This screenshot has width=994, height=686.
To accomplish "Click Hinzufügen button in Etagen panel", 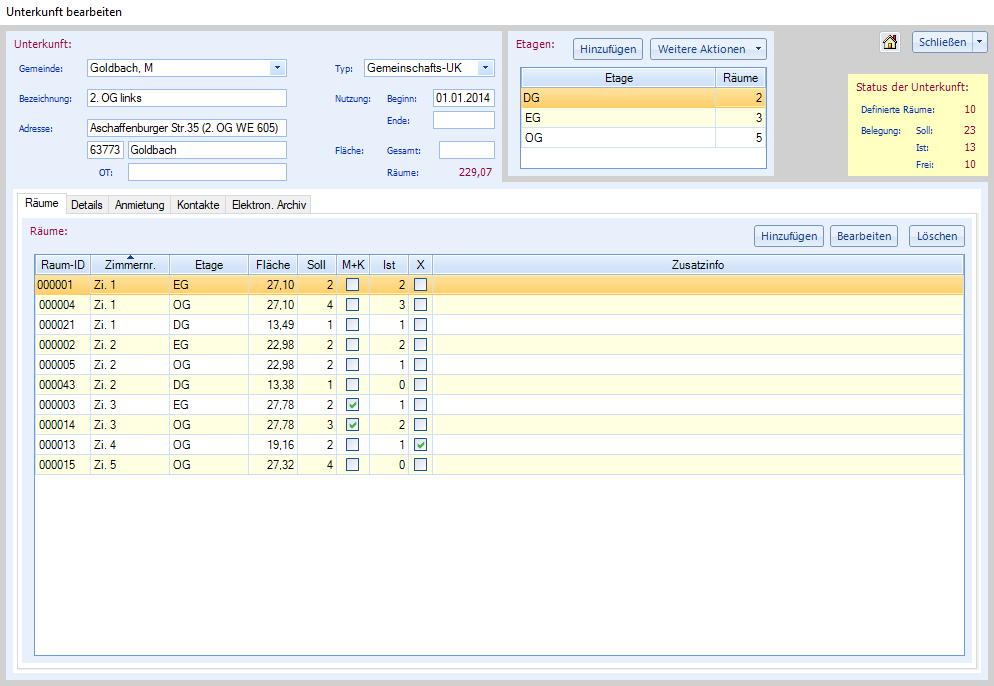I will tap(608, 49).
